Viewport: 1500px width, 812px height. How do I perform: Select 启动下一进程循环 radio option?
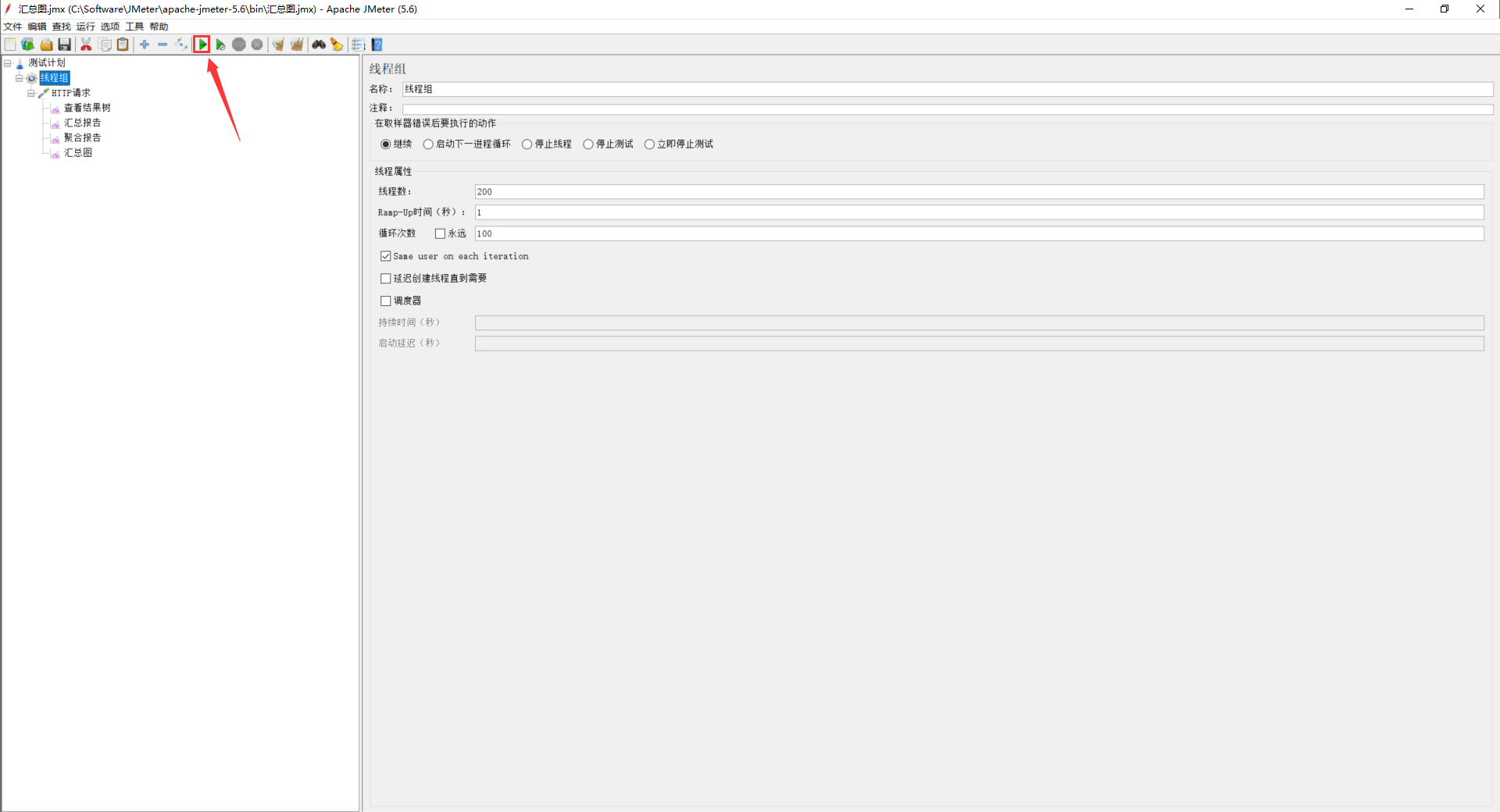[428, 144]
